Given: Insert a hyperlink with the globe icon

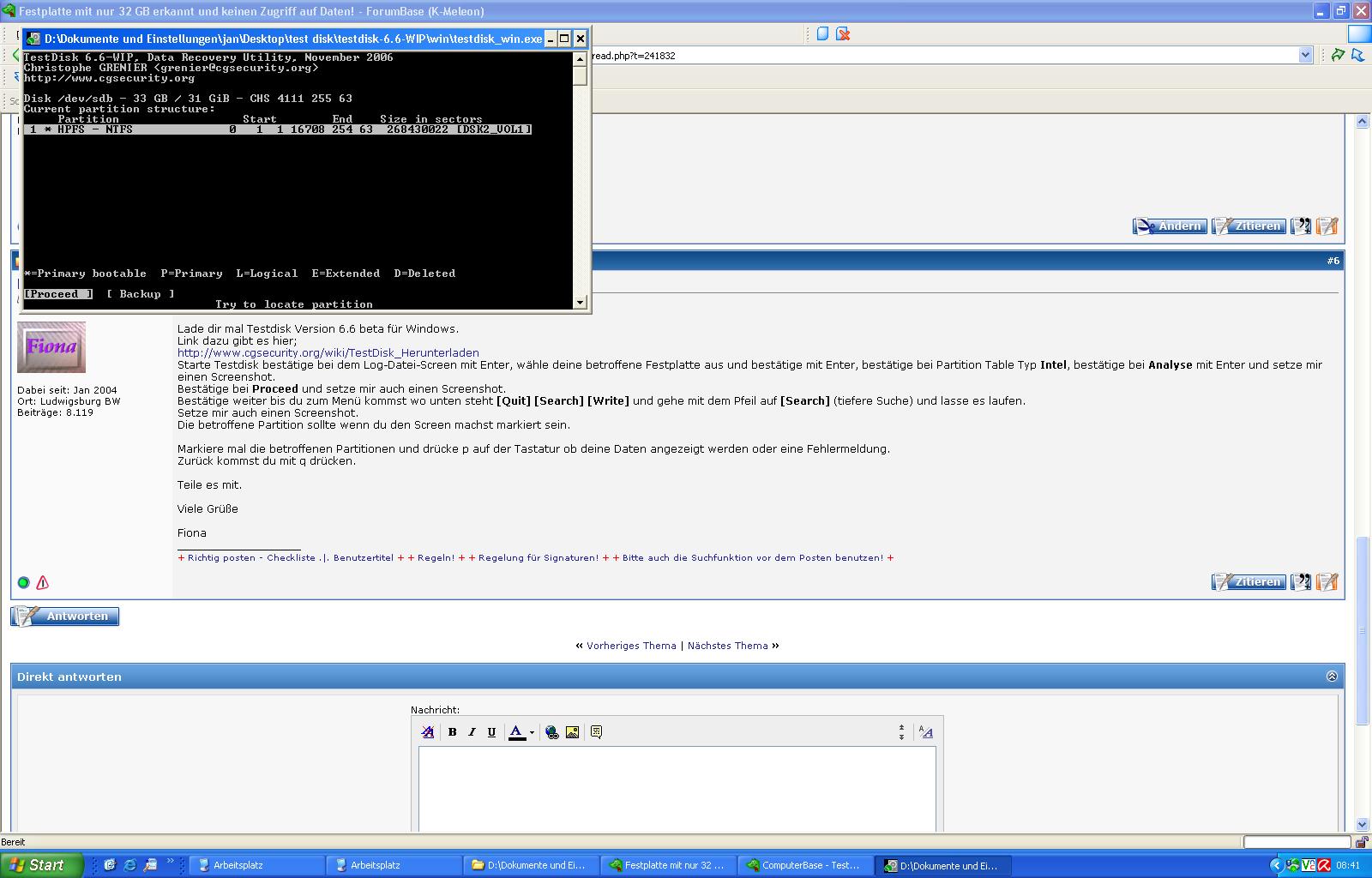Looking at the screenshot, I should click(x=552, y=731).
